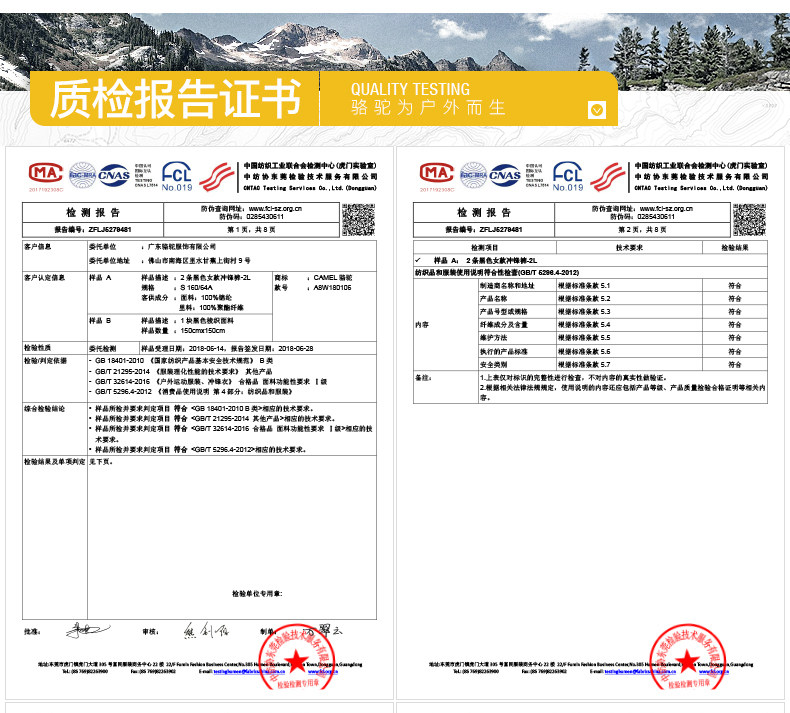Open www.fcl-sz.org.cn link in page 2 header
790x713 pixels.
click(666, 209)
